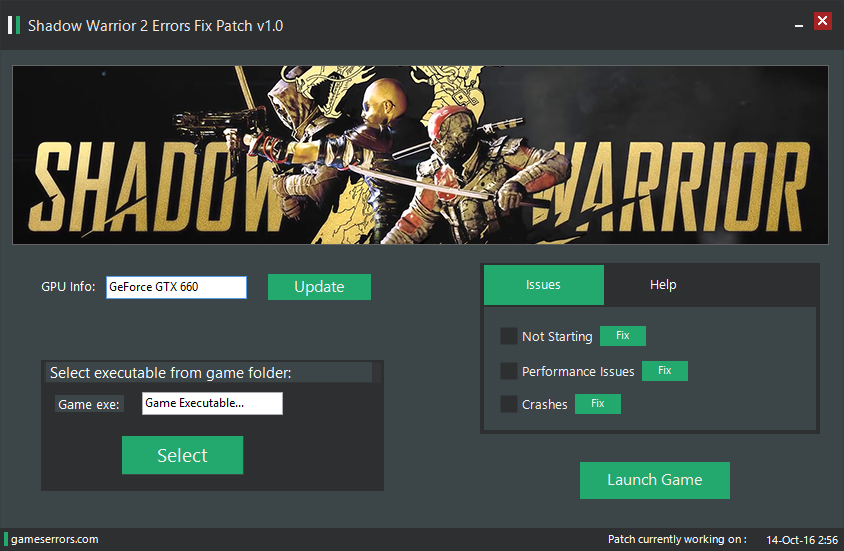Tick the Performance Issues checkbox
The width and height of the screenshot is (844, 551).
pyautogui.click(x=509, y=371)
